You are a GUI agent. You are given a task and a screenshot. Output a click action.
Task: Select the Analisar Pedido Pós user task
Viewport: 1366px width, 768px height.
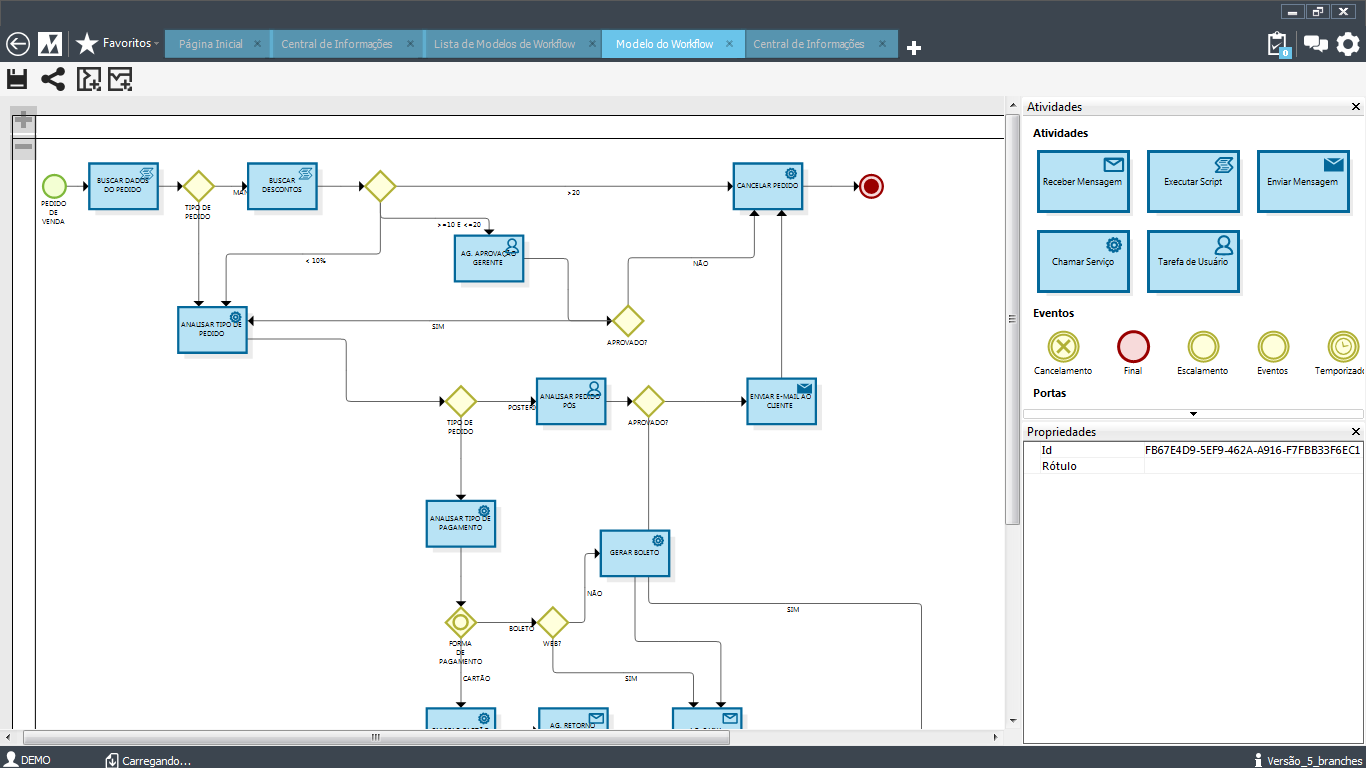click(571, 401)
